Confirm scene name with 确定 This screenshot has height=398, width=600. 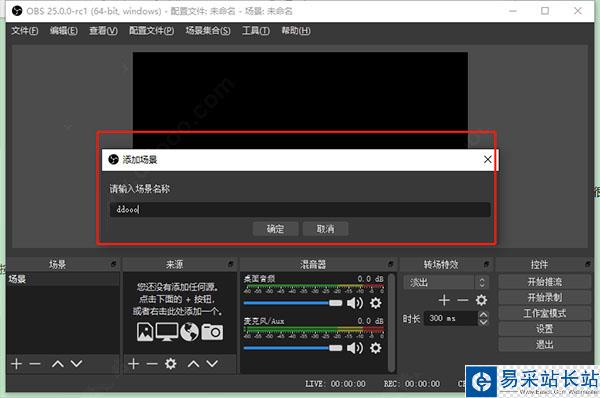click(x=275, y=229)
